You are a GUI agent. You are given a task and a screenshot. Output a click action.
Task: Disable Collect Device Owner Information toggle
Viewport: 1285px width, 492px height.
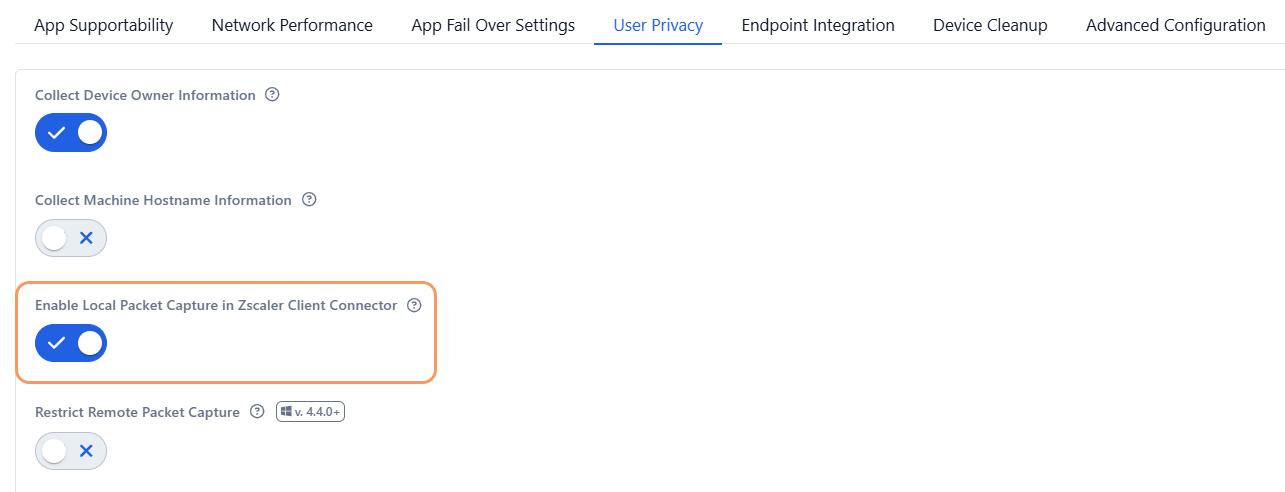point(71,133)
